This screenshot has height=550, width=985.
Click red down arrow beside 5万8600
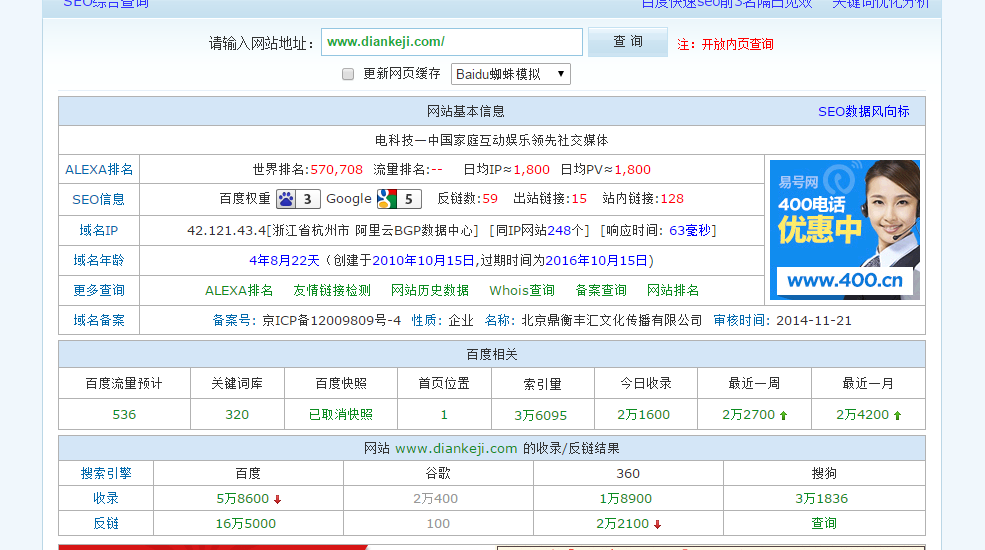pos(277,500)
